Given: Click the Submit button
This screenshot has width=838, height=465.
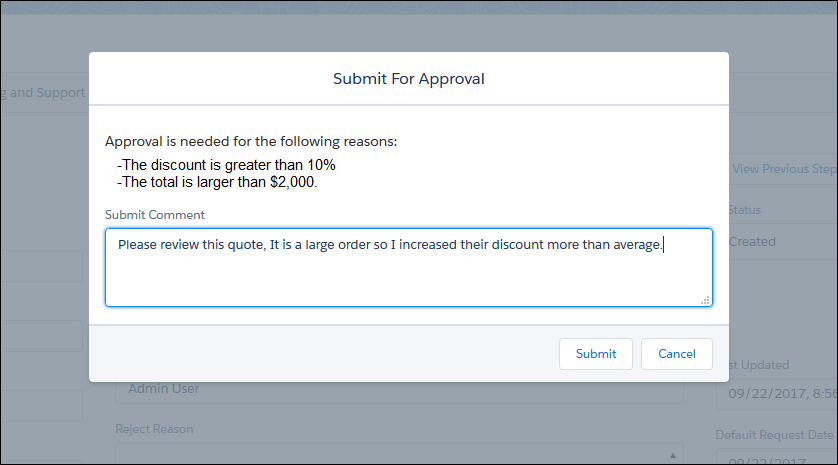Looking at the screenshot, I should coord(596,354).
